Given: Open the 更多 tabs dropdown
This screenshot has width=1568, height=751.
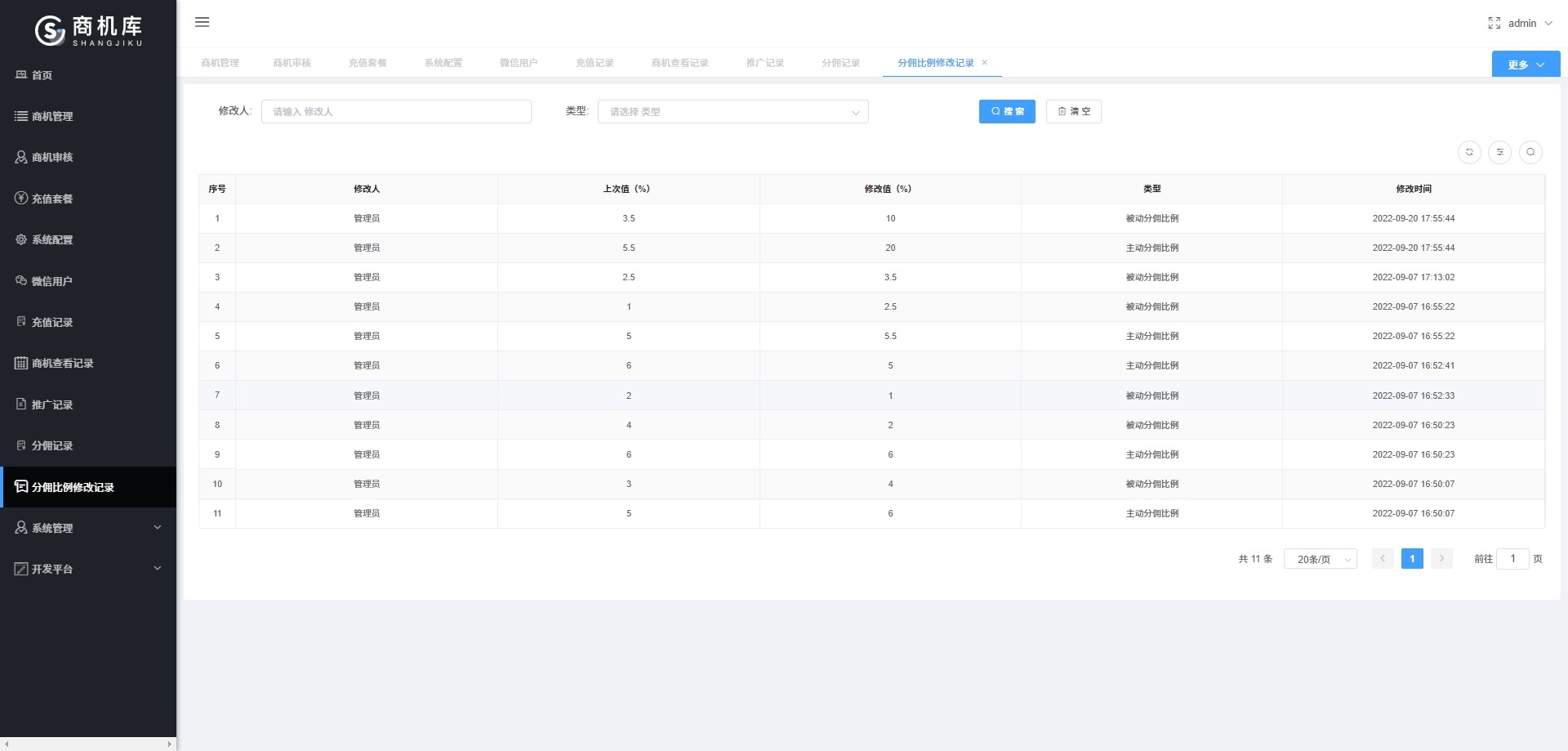Looking at the screenshot, I should [x=1526, y=65].
